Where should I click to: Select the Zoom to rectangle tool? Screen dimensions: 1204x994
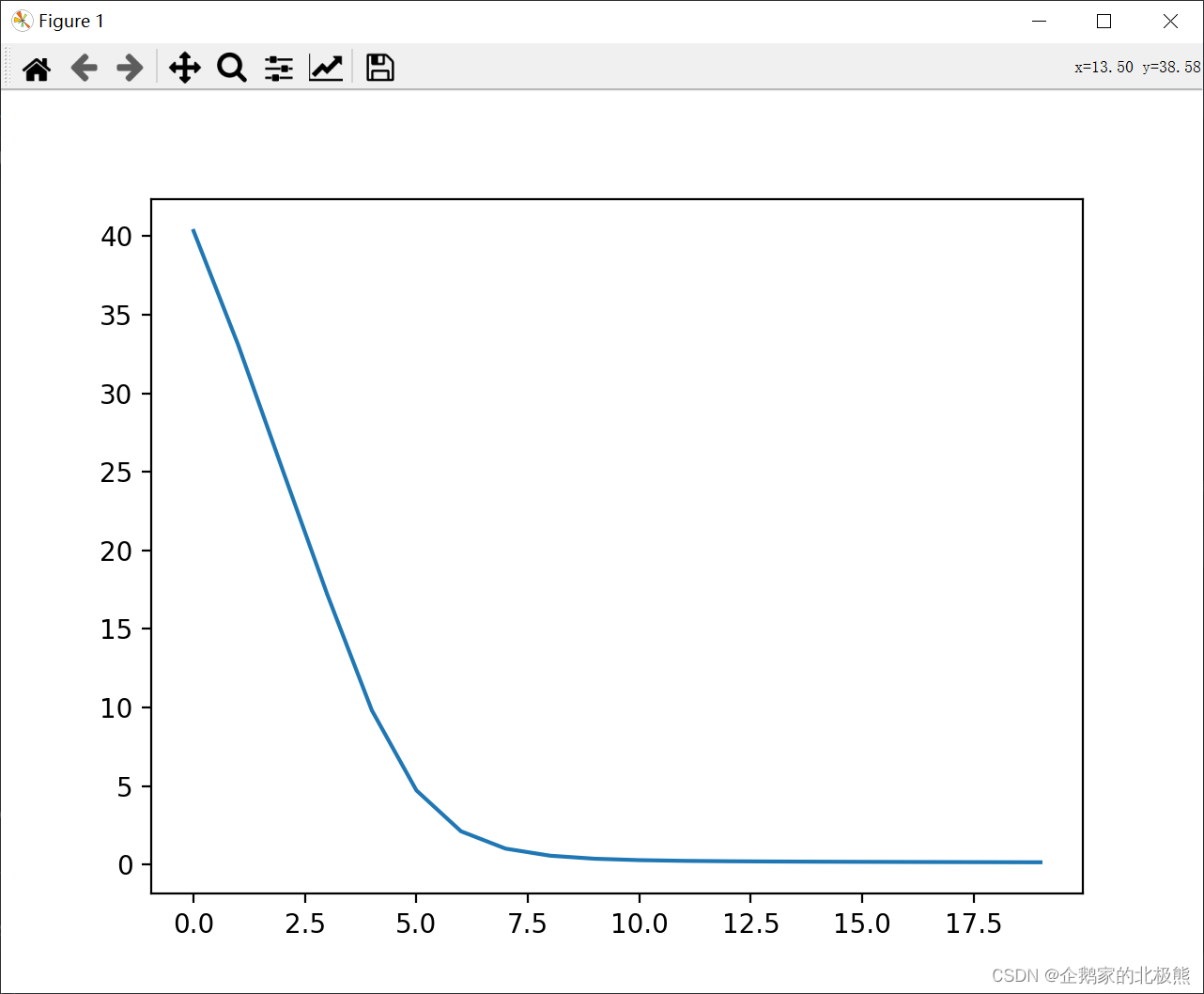pos(232,68)
